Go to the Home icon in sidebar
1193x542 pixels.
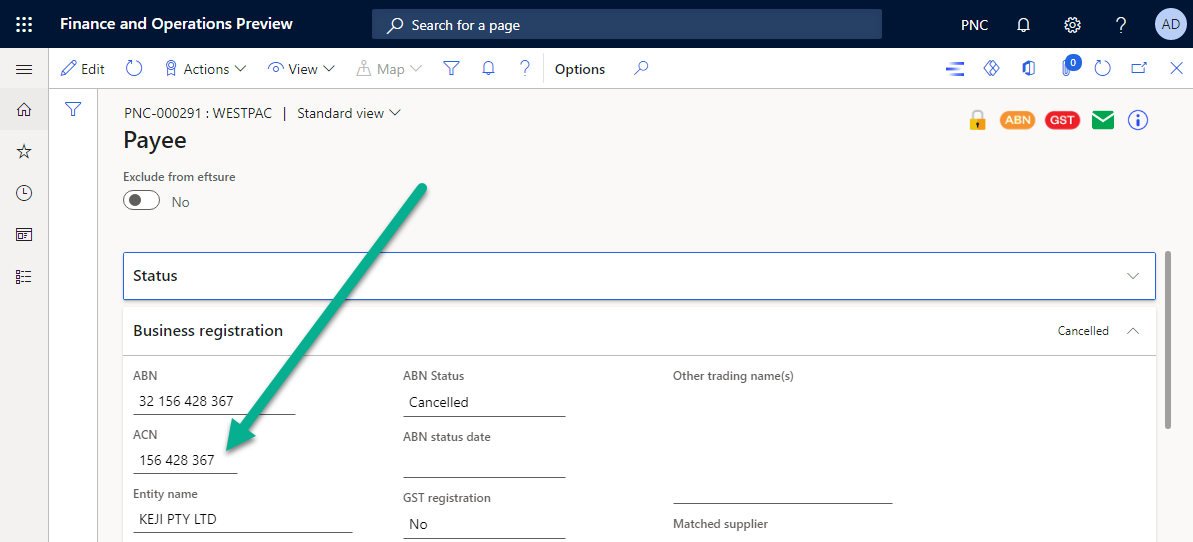24,110
